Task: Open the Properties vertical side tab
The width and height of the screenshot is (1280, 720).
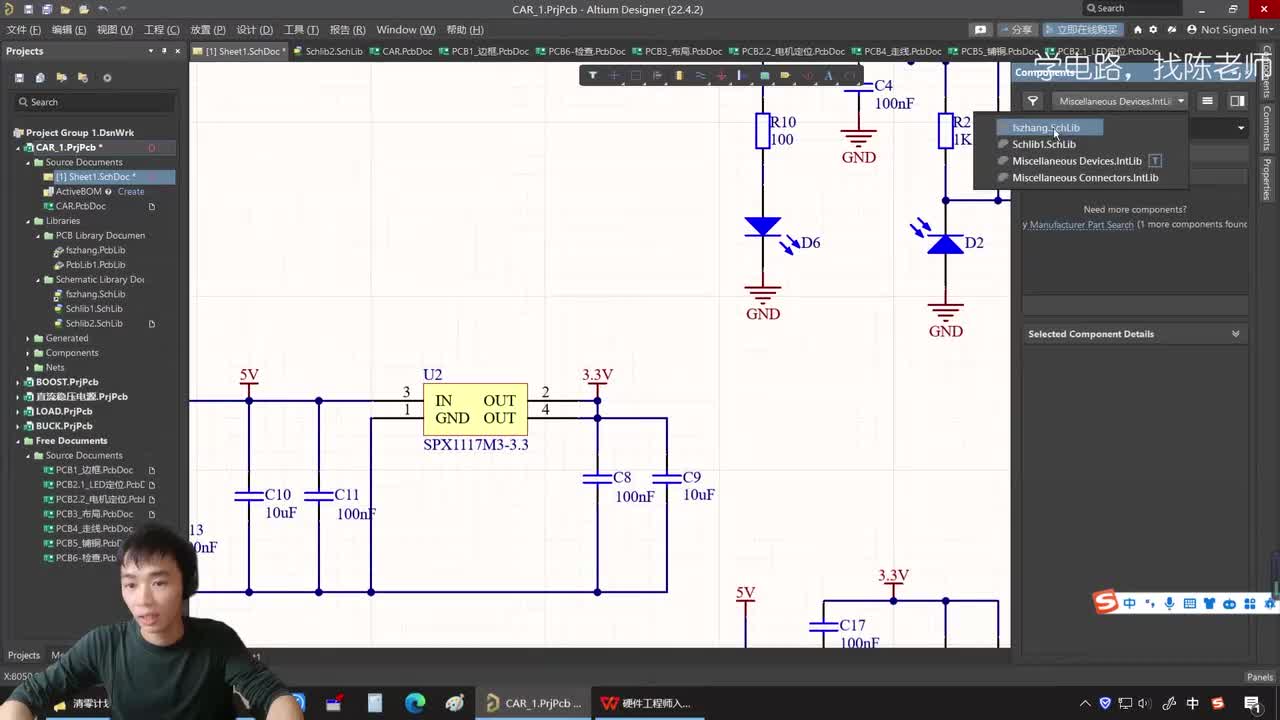Action: point(1266,177)
